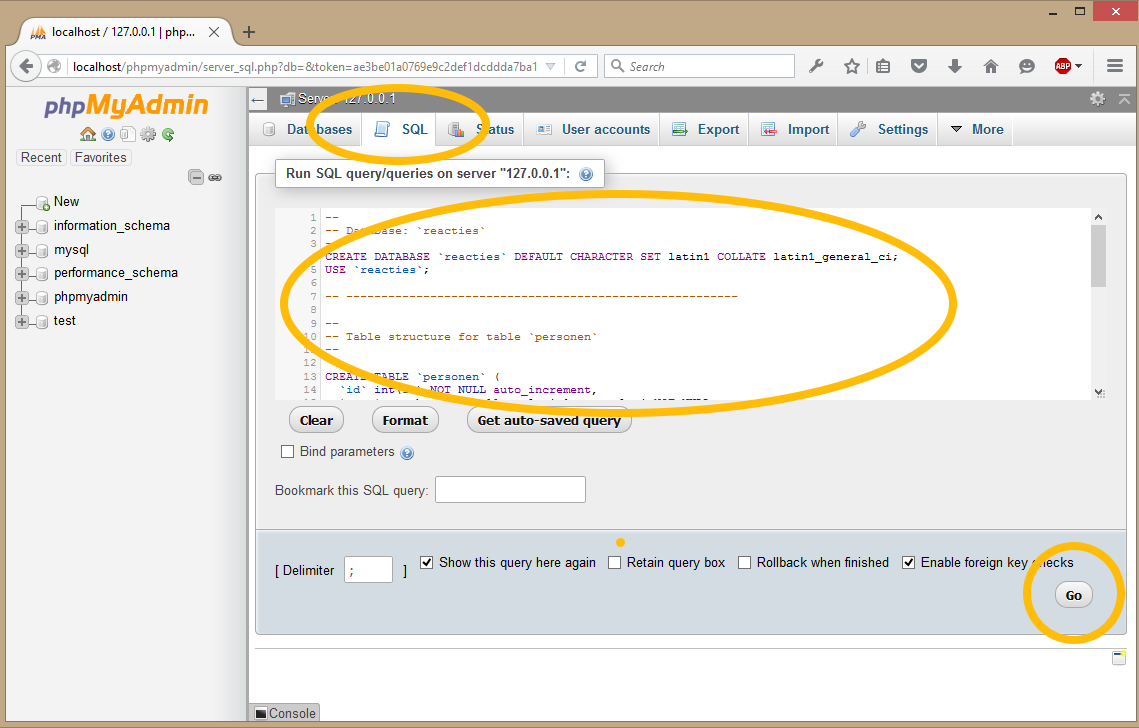Hide navigation panel with left arrow
Image resolution: width=1139 pixels, height=728 pixels.
coord(257,100)
